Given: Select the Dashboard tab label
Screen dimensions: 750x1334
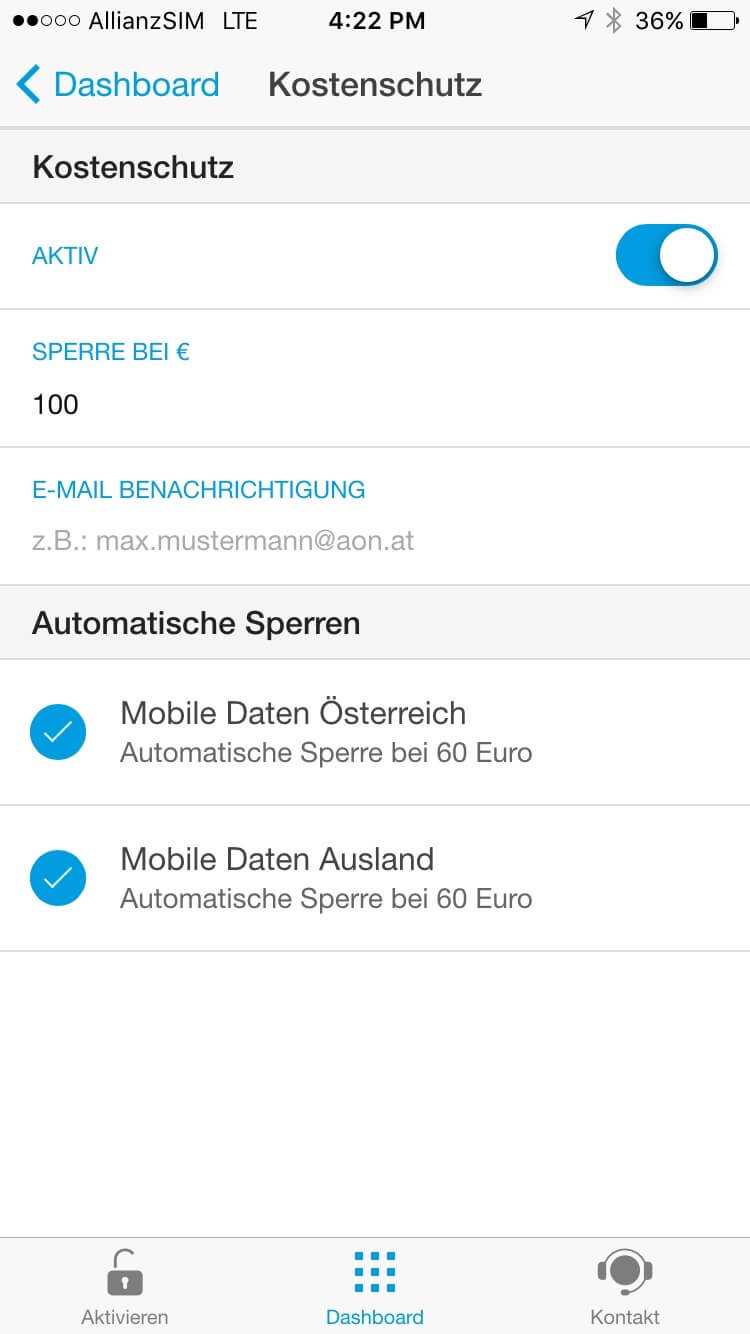Looking at the screenshot, I should click(375, 1317).
